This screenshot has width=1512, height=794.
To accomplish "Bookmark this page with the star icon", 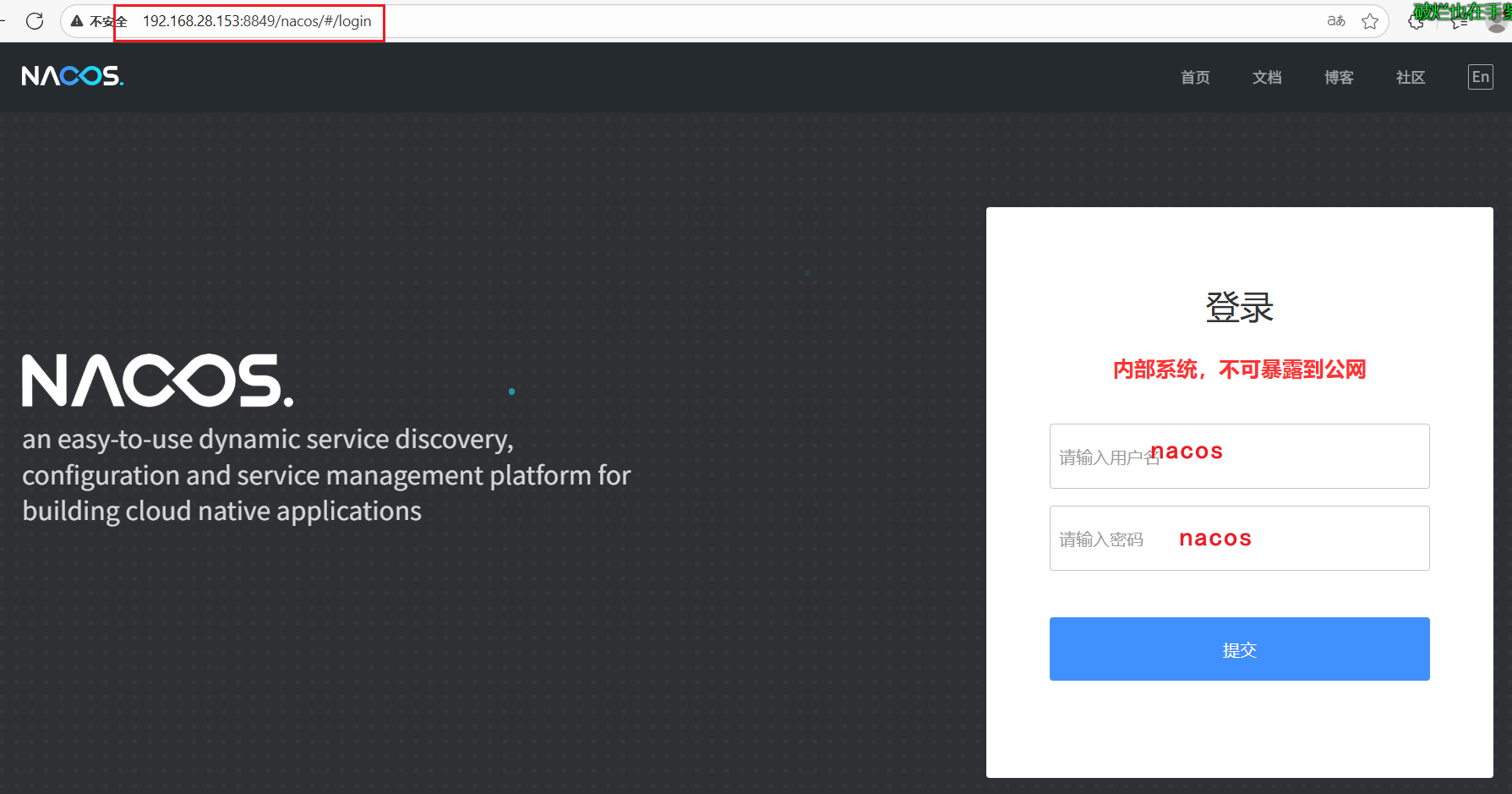I will 1370,21.
